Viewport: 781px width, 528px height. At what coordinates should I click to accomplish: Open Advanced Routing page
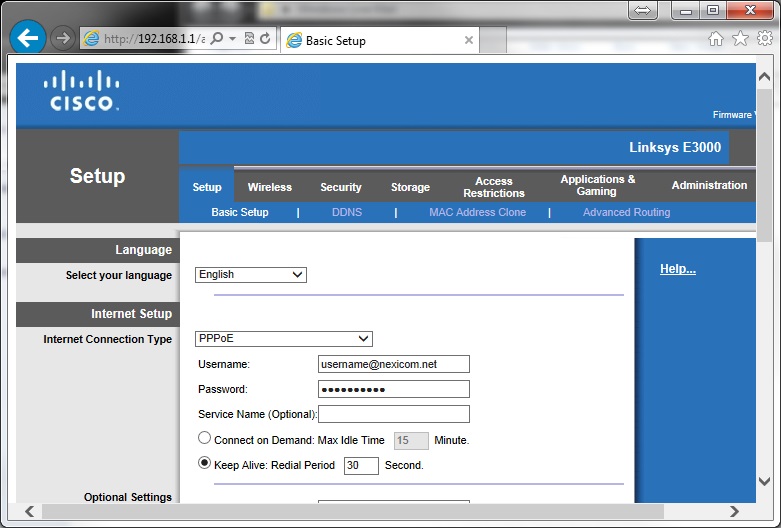click(x=626, y=212)
